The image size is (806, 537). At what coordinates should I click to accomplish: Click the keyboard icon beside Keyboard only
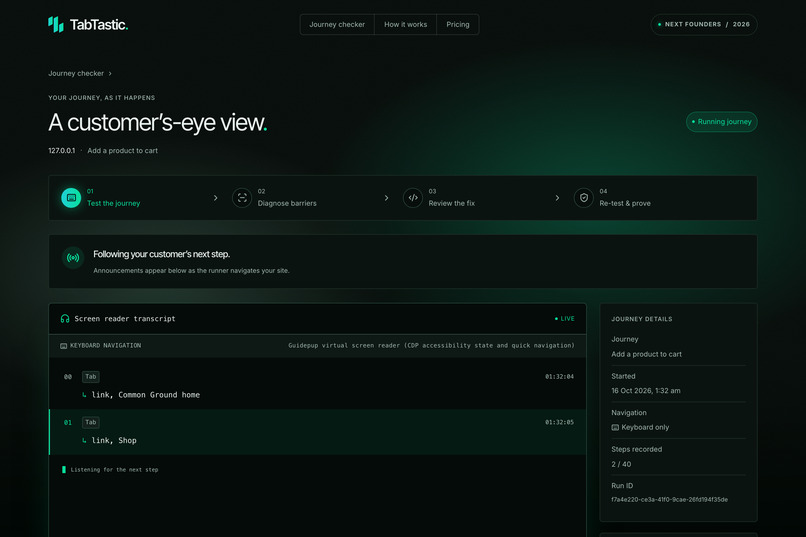click(615, 428)
